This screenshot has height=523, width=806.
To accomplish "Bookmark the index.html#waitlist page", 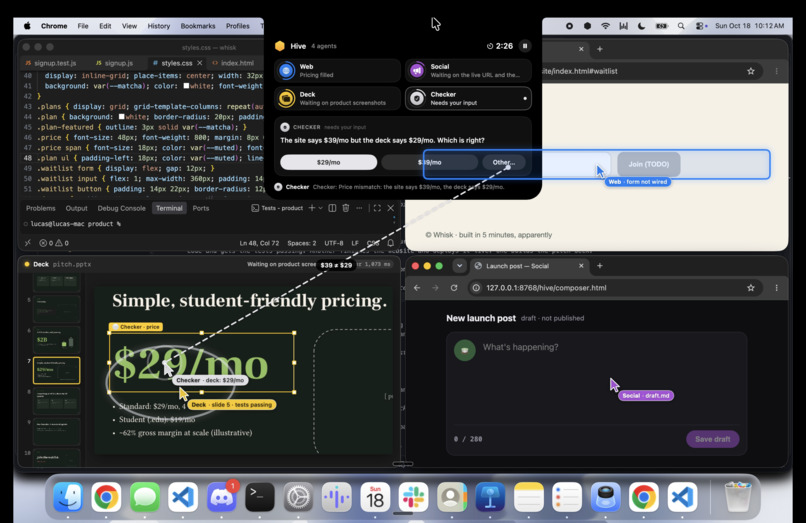I will click(x=750, y=71).
